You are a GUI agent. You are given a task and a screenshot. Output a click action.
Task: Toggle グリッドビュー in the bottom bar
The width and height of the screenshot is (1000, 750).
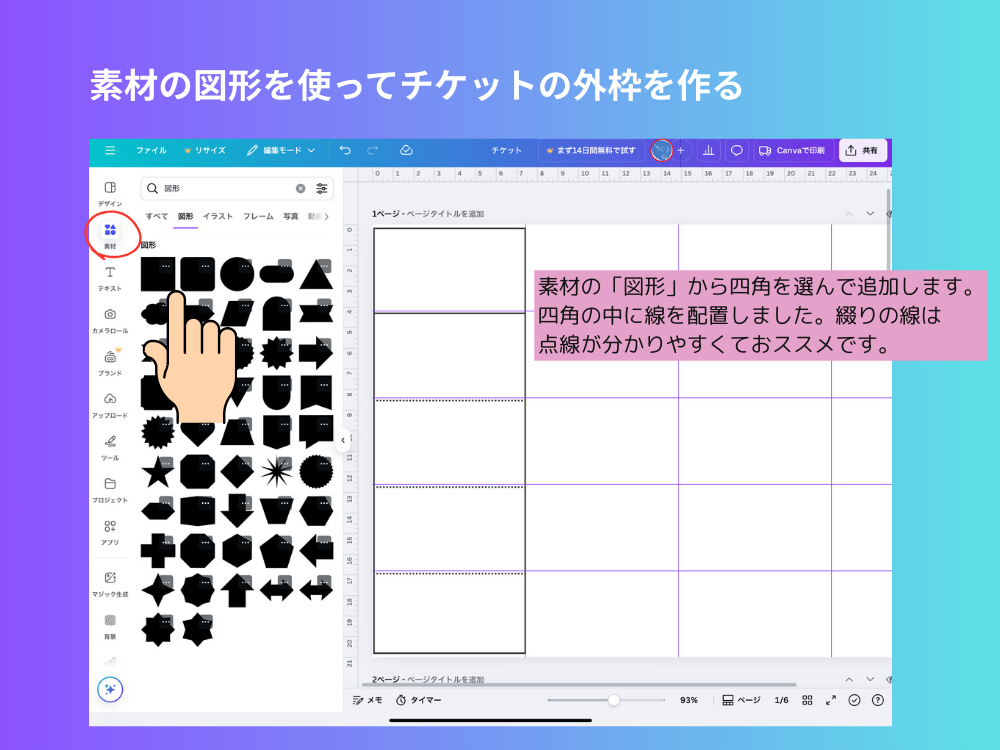[807, 700]
